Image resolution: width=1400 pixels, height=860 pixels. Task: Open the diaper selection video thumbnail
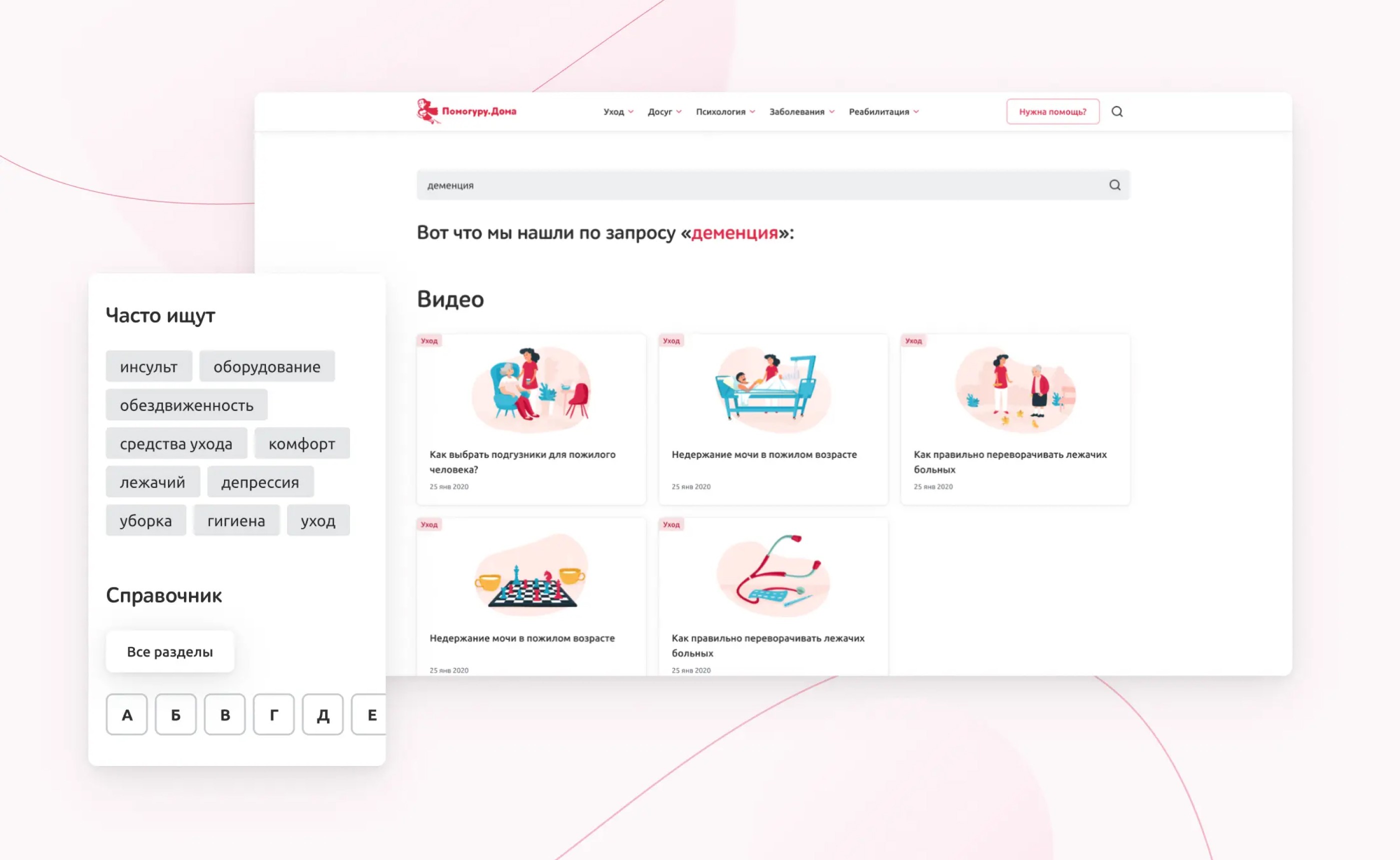[x=531, y=389]
